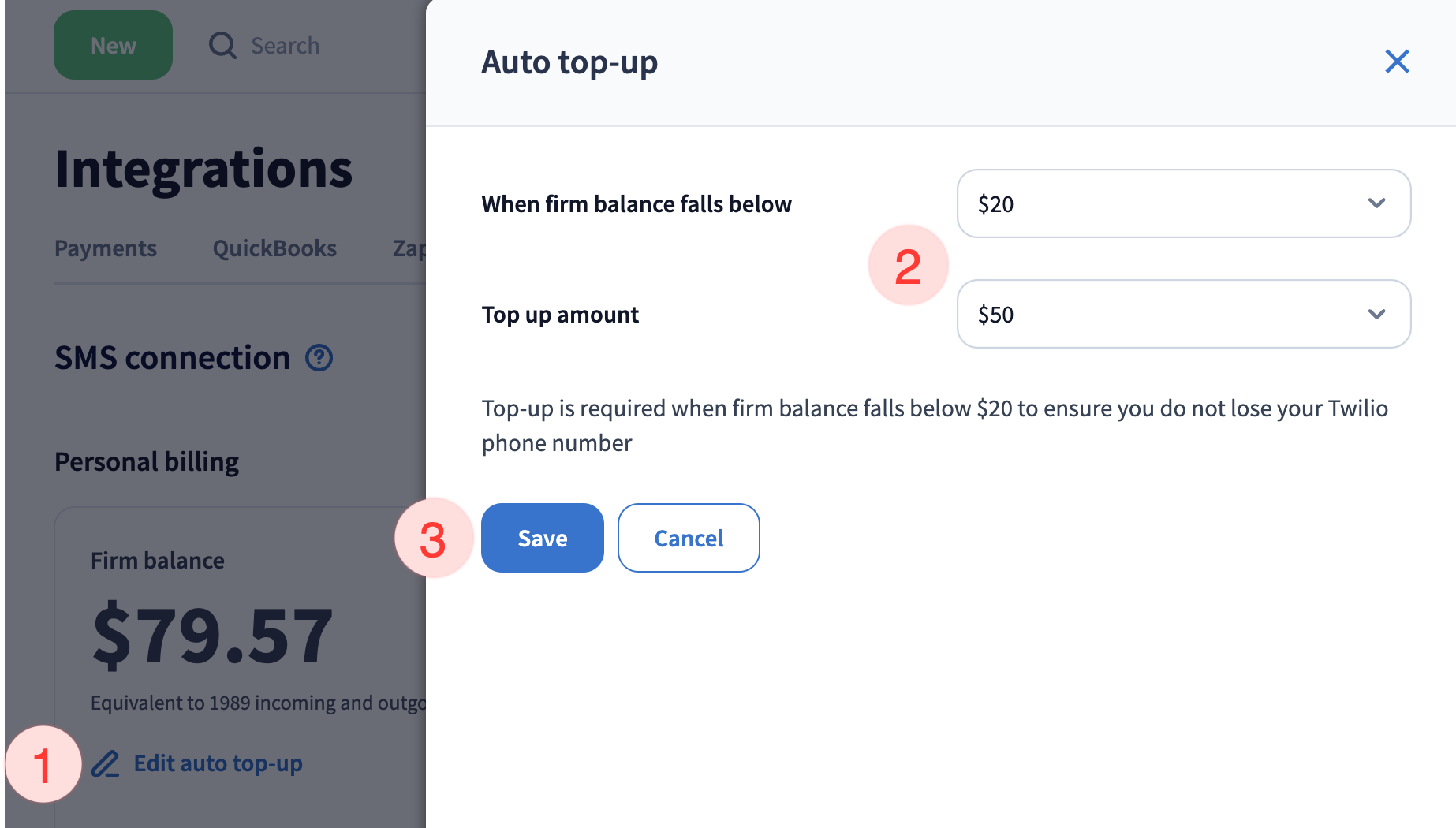This screenshot has width=1456, height=828.
Task: Click the Auto top-up panel title
Action: pos(569,62)
